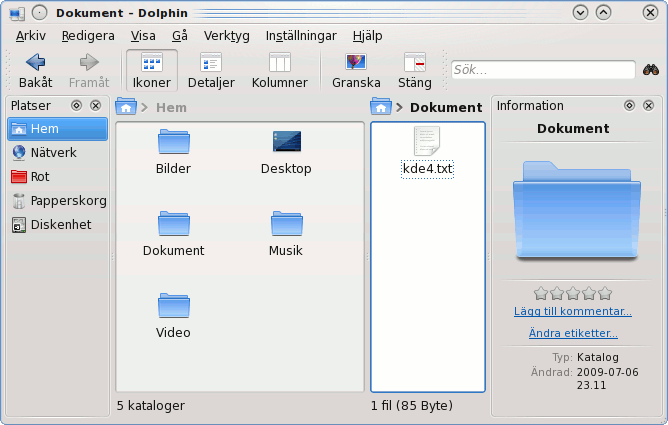Click Lägg till kommentar link
668x425 pixels.
click(x=573, y=312)
